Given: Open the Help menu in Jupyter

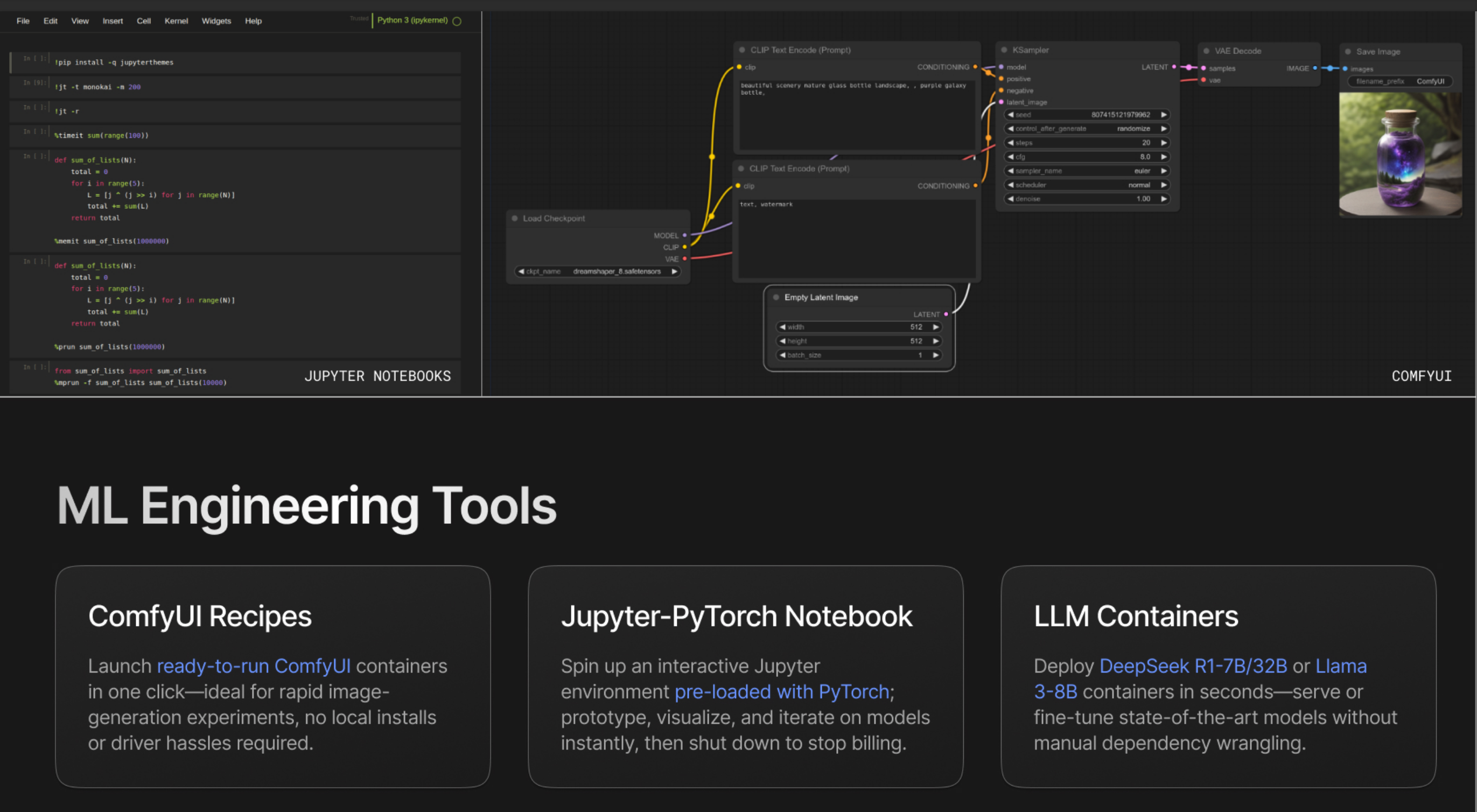Looking at the screenshot, I should pos(253,20).
